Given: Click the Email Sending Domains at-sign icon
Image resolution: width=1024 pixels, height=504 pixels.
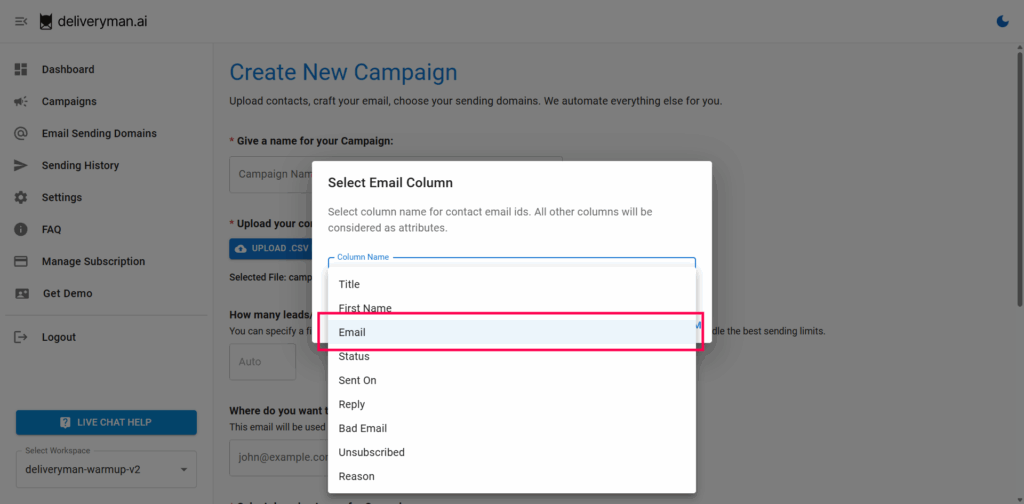Looking at the screenshot, I should (21, 133).
